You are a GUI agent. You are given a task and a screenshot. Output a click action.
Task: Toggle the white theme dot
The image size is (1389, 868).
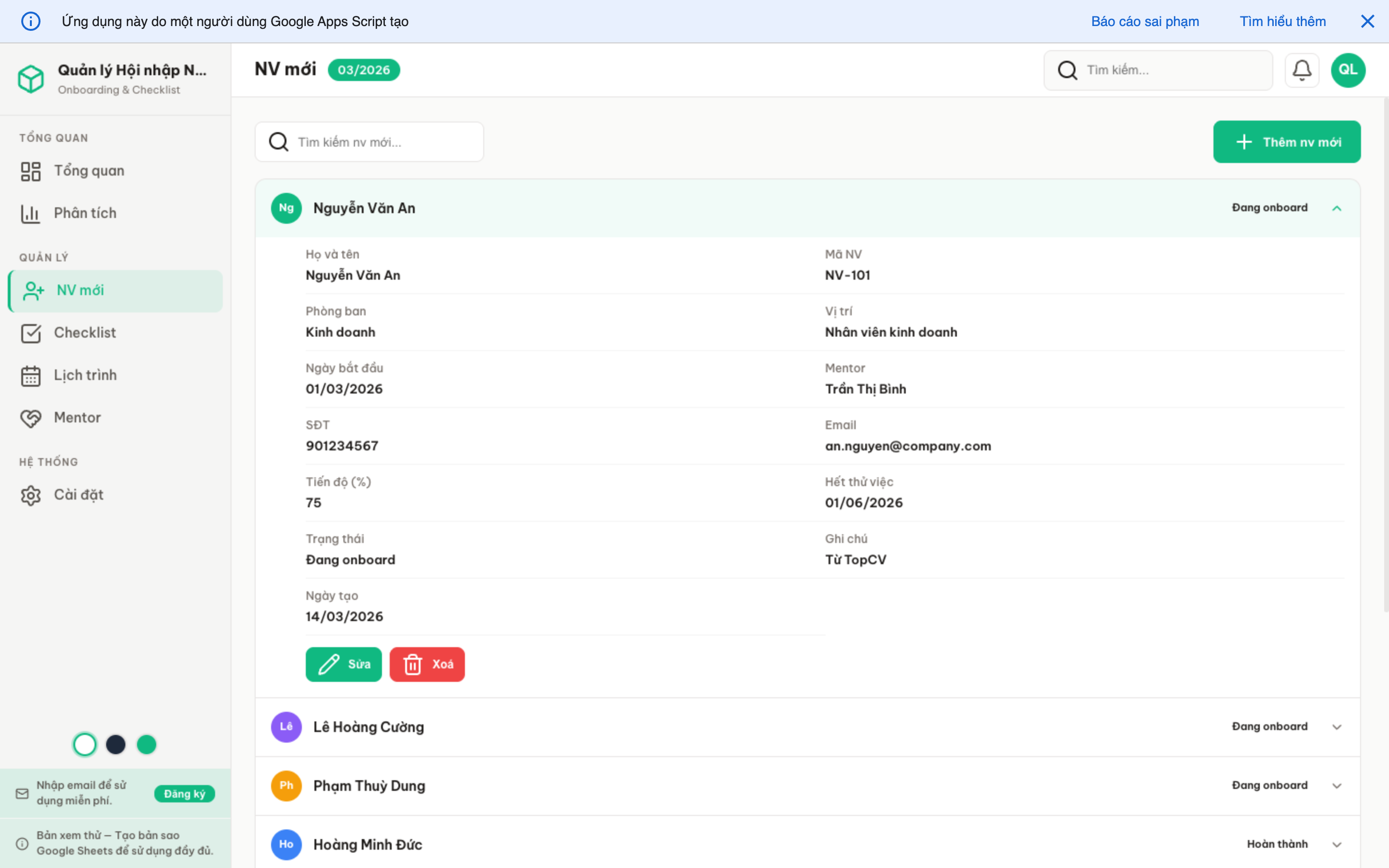(x=85, y=744)
